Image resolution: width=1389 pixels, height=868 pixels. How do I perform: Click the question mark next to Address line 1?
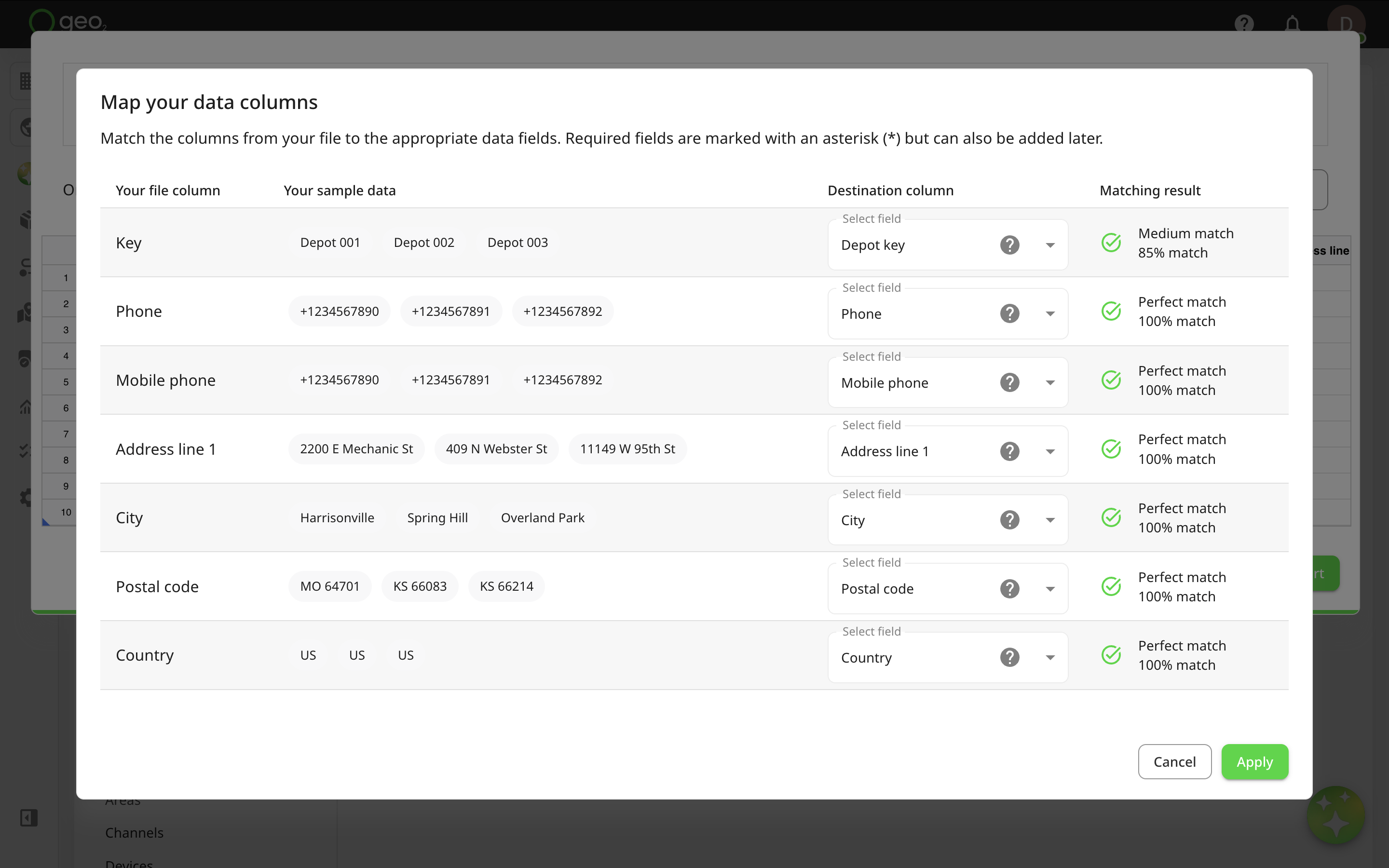pos(1009,451)
